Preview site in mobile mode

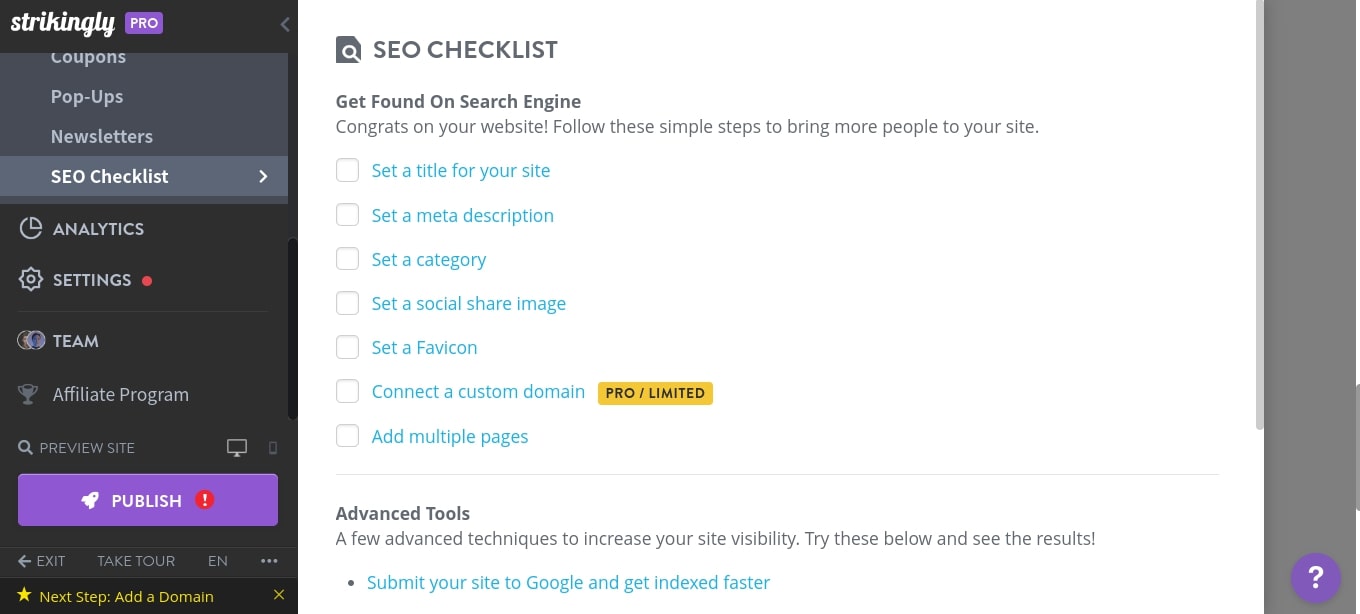[x=272, y=447]
